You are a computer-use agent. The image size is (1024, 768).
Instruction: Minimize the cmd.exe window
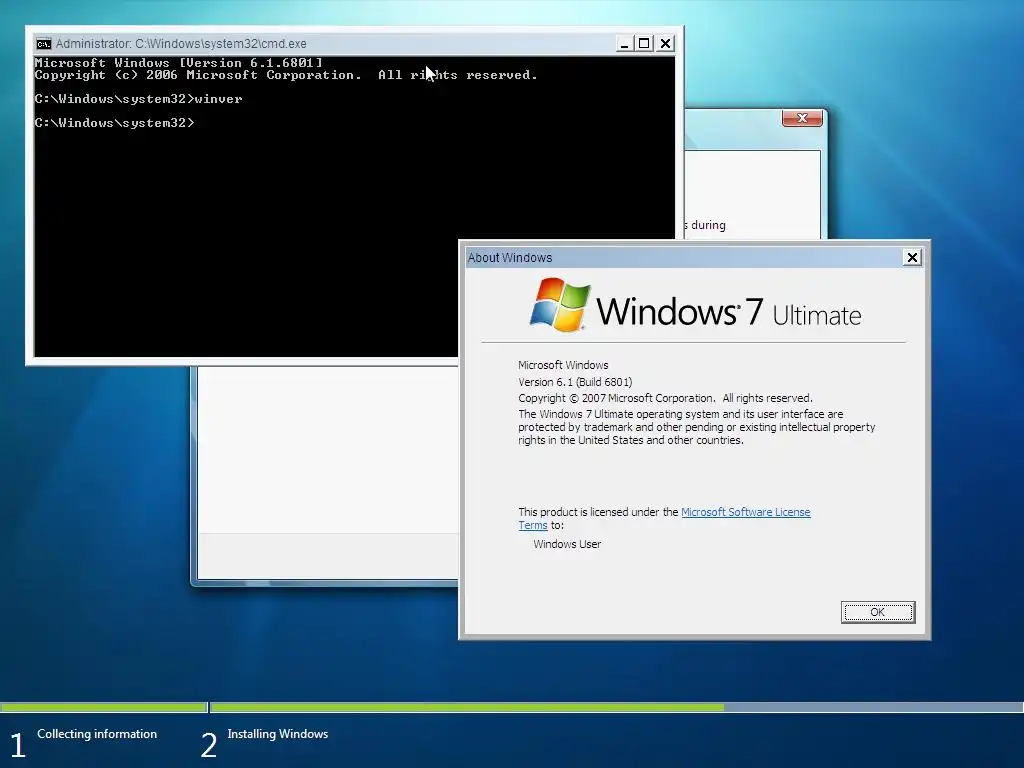click(x=624, y=44)
